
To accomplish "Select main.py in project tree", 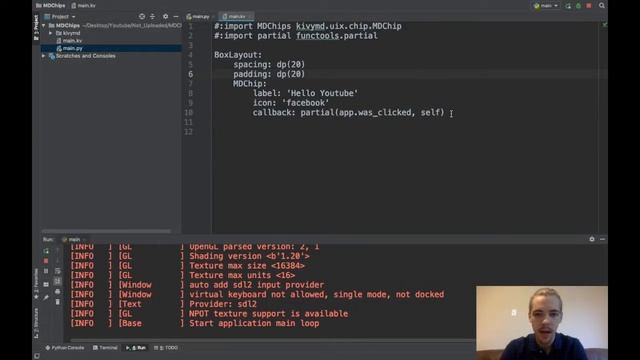I will coord(72,48).
